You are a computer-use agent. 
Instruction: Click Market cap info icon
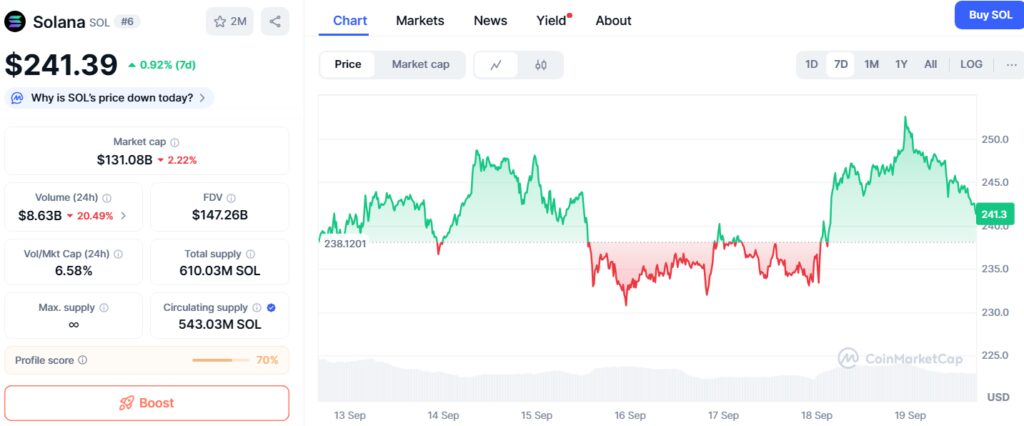tap(175, 143)
